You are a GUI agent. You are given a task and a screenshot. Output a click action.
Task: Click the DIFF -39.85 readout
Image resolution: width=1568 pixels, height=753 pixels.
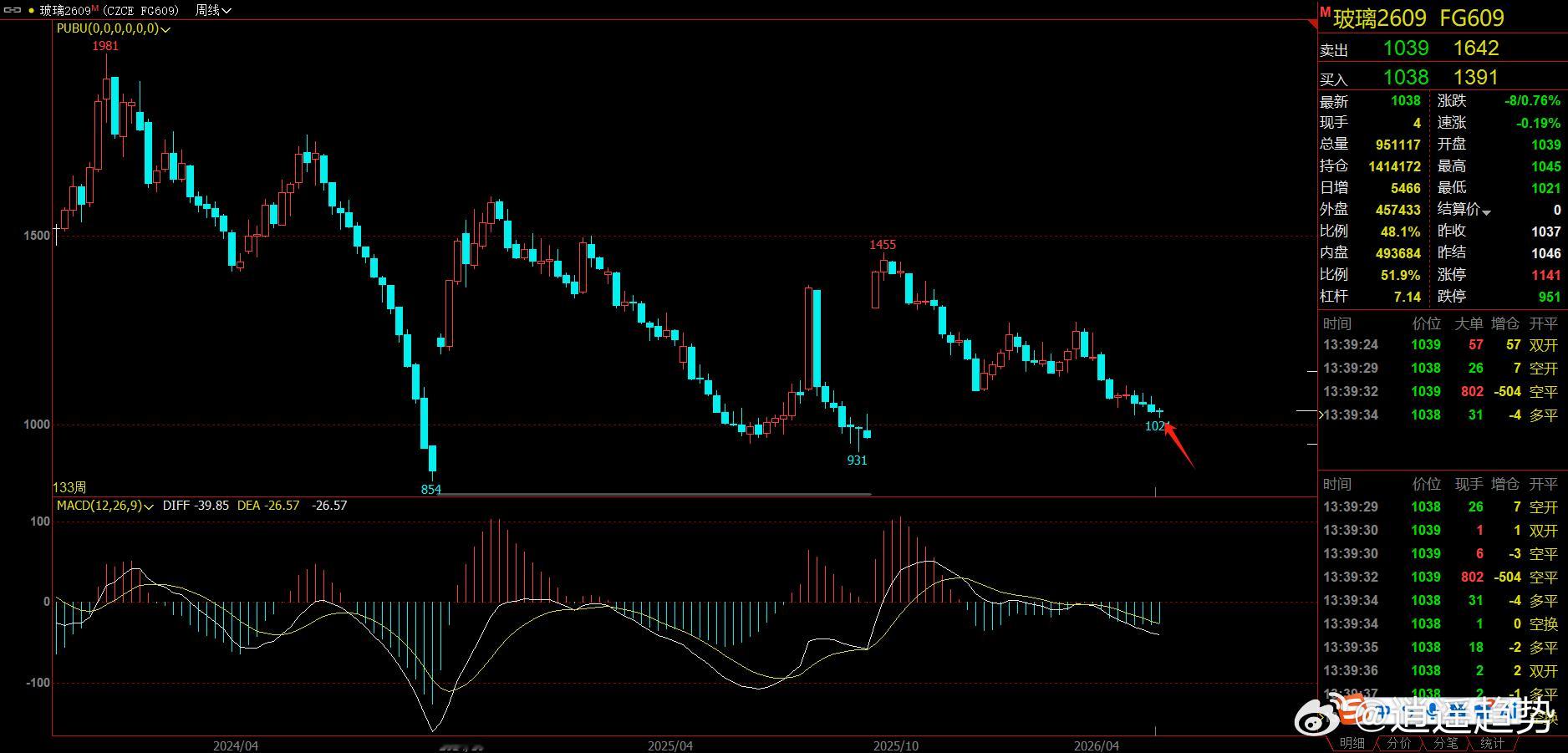tap(196, 506)
